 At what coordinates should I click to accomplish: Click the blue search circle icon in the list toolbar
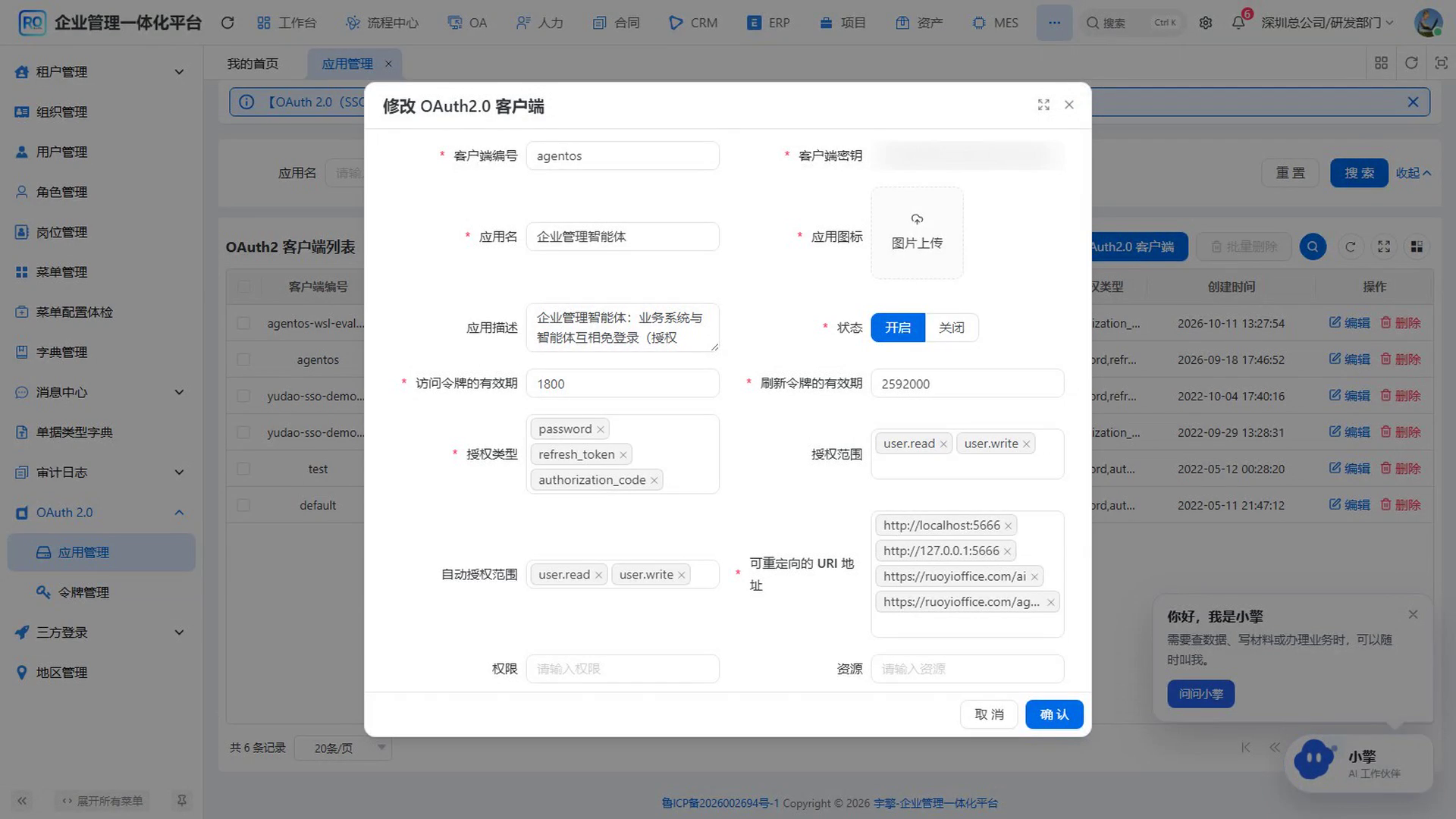click(x=1313, y=246)
